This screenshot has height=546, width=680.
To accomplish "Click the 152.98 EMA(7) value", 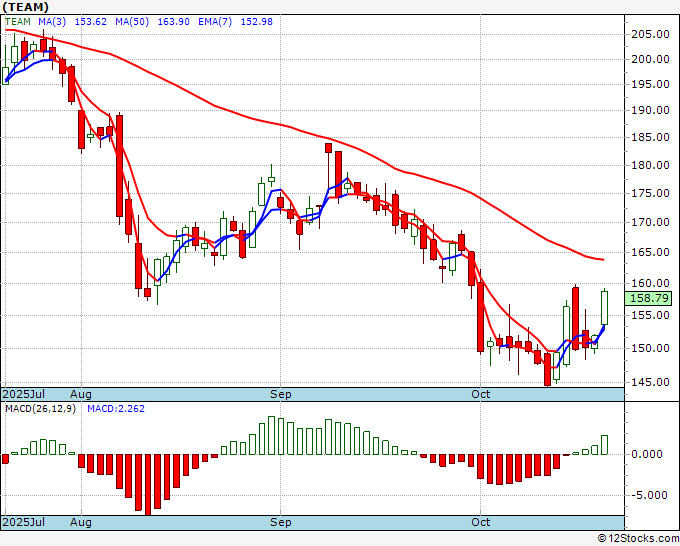I will pos(257,22).
